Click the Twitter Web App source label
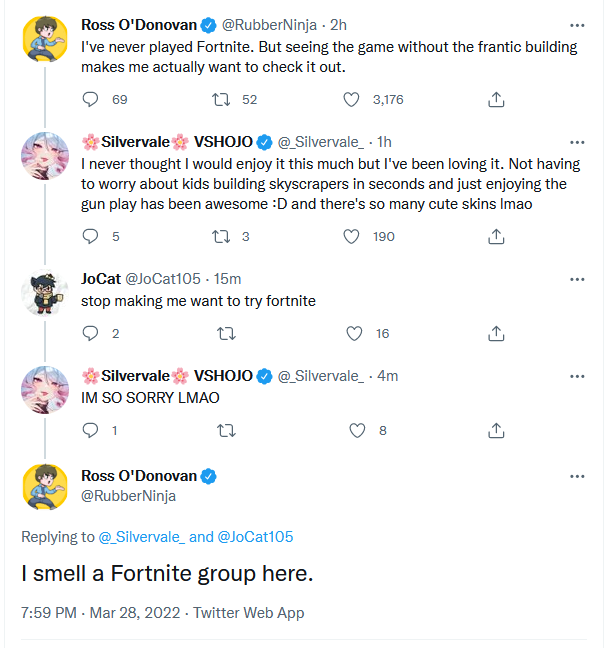The image size is (607, 648). pos(249,612)
